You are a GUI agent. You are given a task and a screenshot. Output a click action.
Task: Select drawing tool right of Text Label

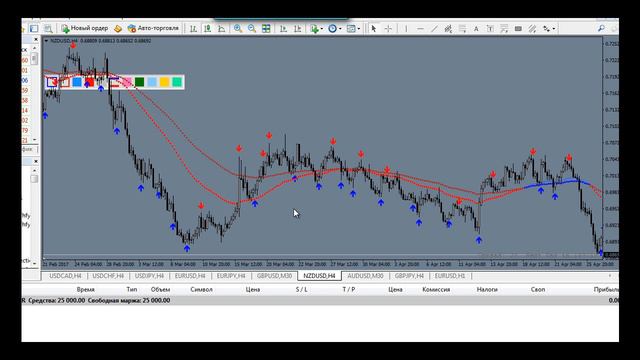[504, 29]
